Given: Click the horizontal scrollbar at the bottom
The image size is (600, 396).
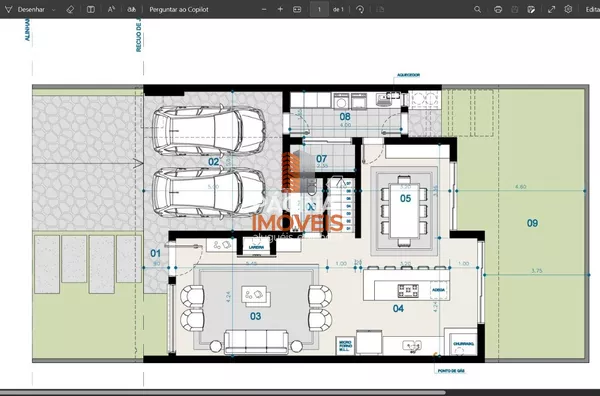Looking at the screenshot, I should (223, 393).
